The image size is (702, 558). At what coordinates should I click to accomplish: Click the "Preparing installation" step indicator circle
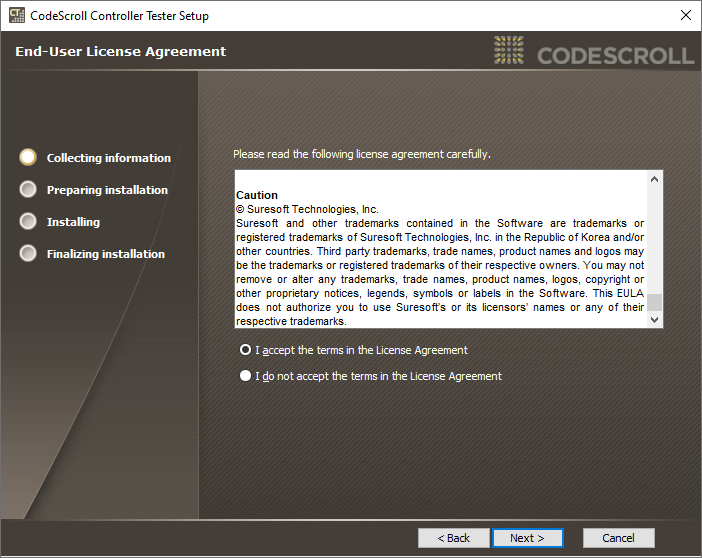[28, 189]
